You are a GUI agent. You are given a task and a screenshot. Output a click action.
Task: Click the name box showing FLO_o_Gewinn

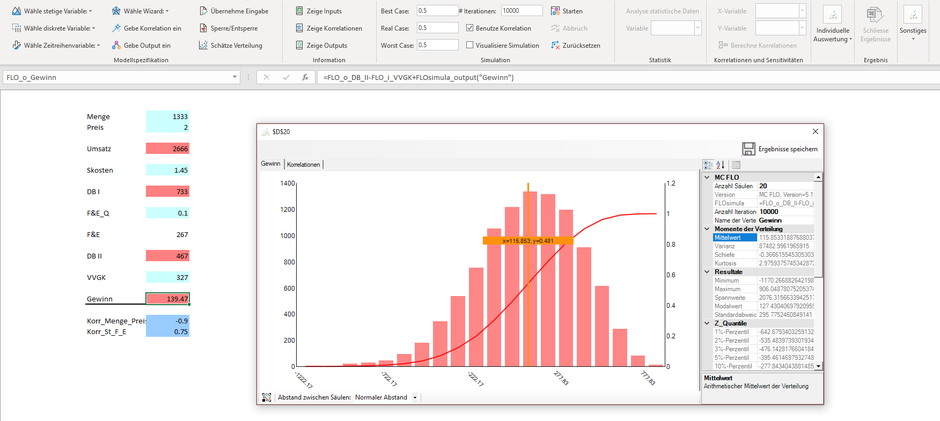click(x=117, y=77)
